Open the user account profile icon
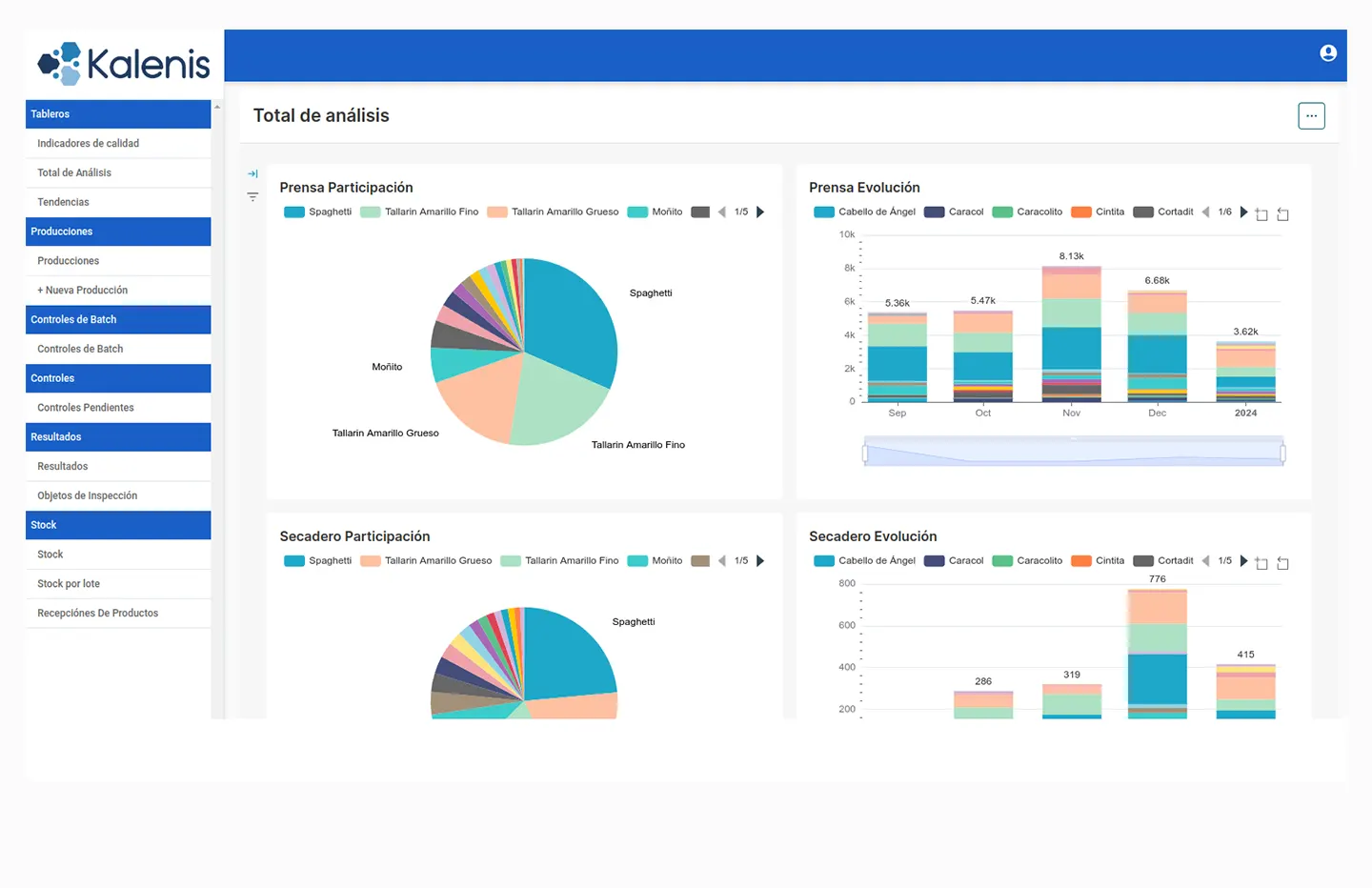 click(x=1328, y=53)
